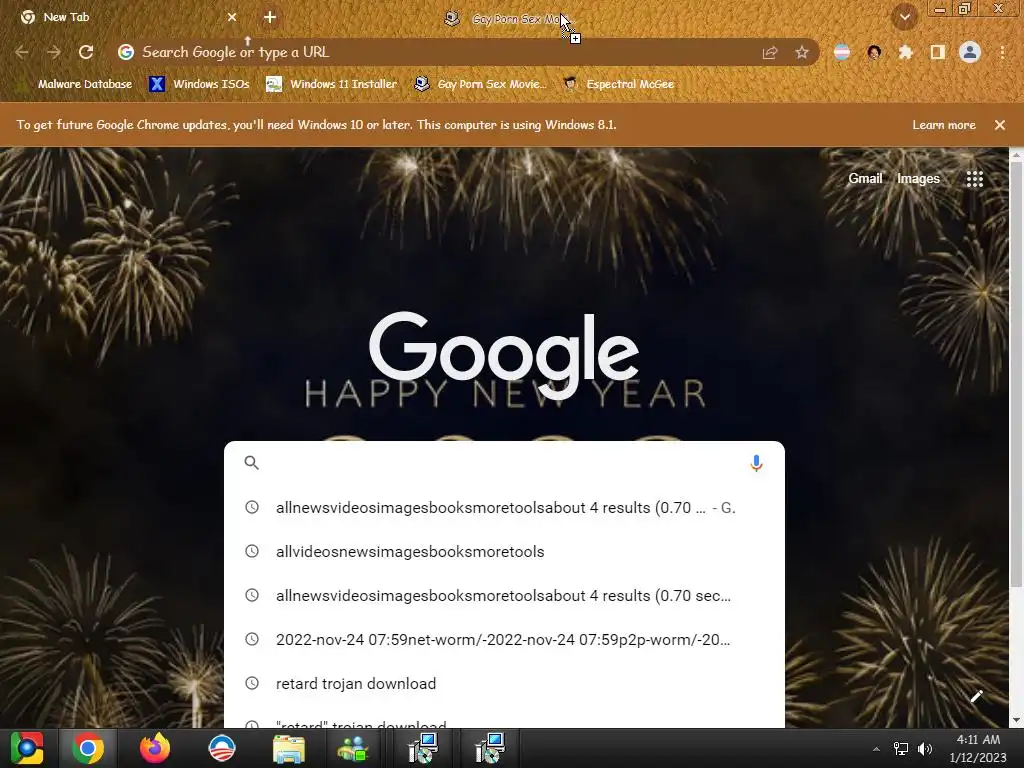1024x768 pixels.
Task: Open a new tab with plus button
Action: [x=270, y=17]
